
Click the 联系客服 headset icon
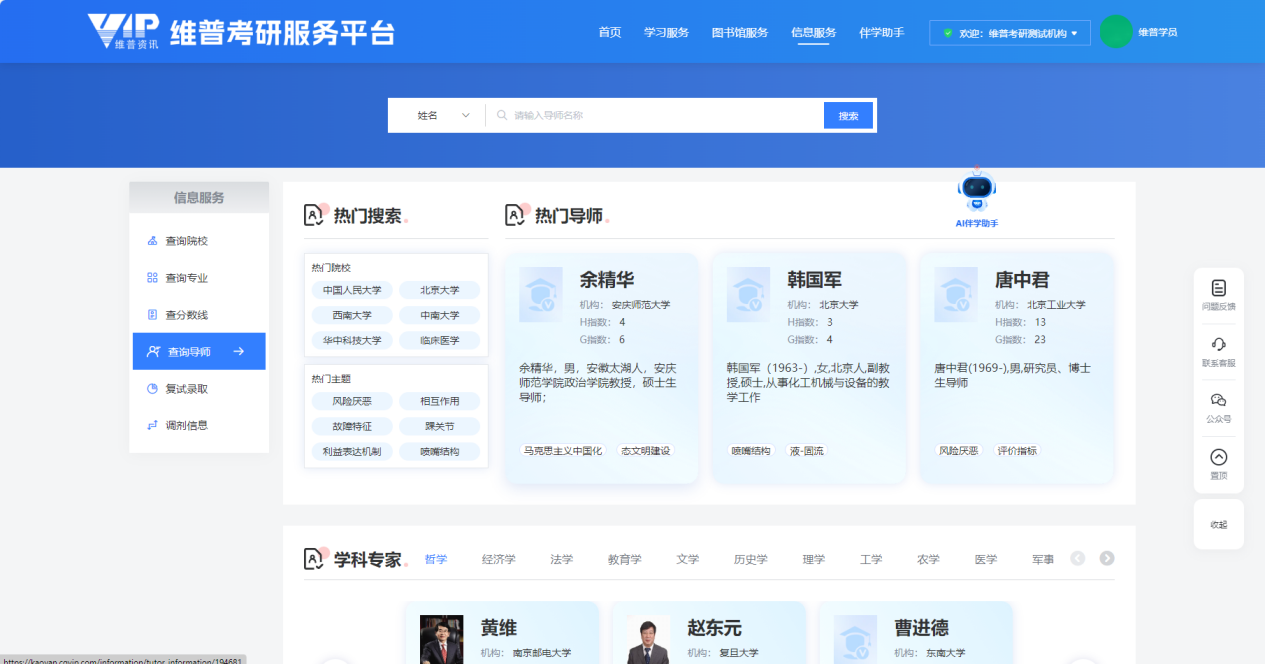(1218, 344)
